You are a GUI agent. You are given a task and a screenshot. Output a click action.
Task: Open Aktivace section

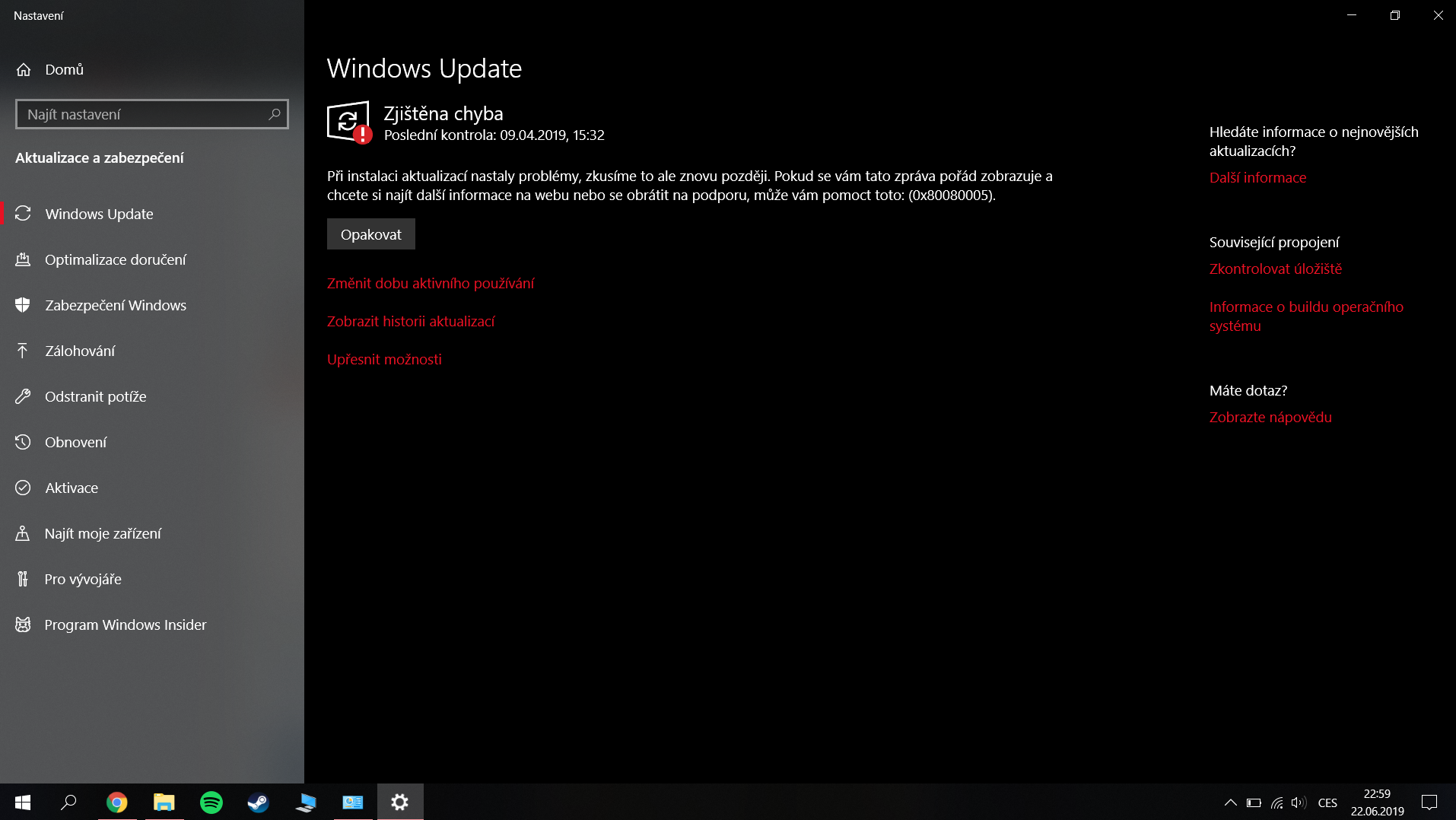pyautogui.click(x=152, y=488)
